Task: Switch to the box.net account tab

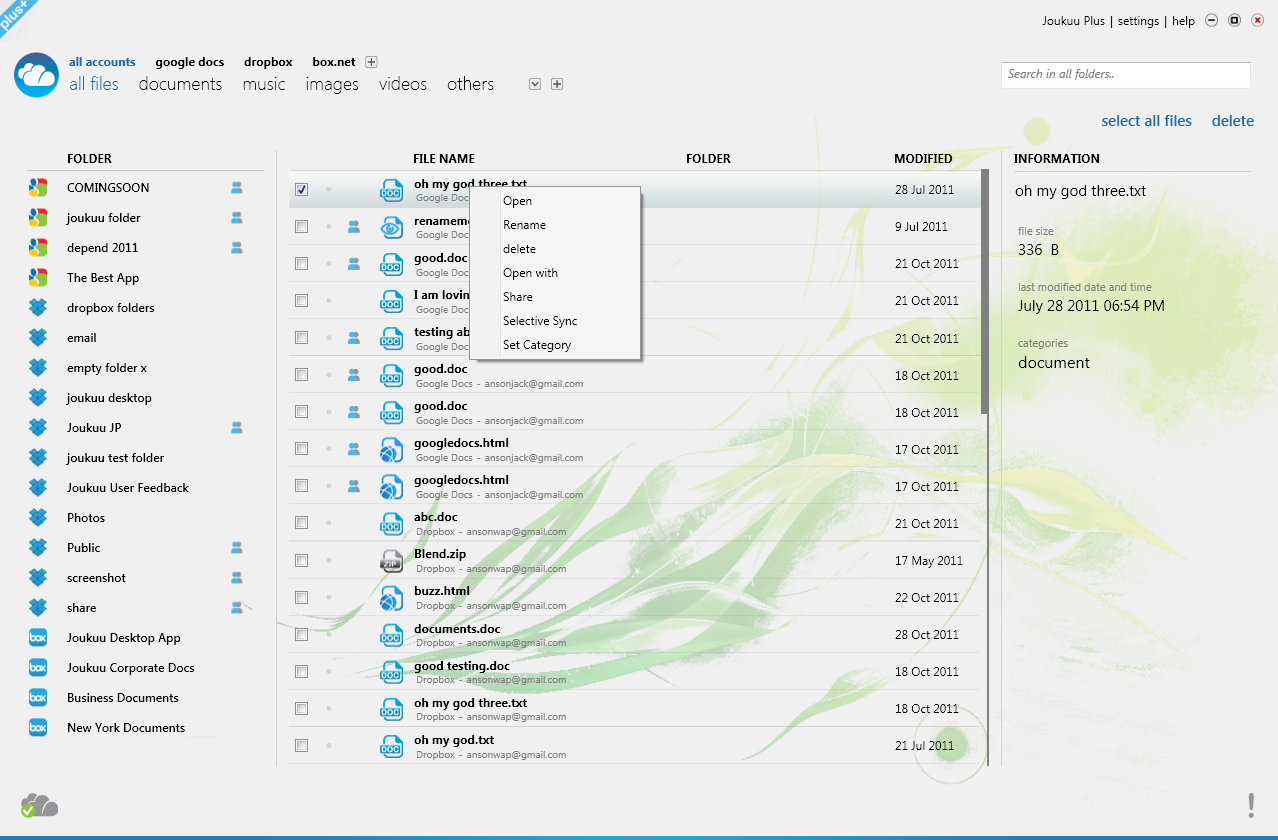Action: point(334,62)
